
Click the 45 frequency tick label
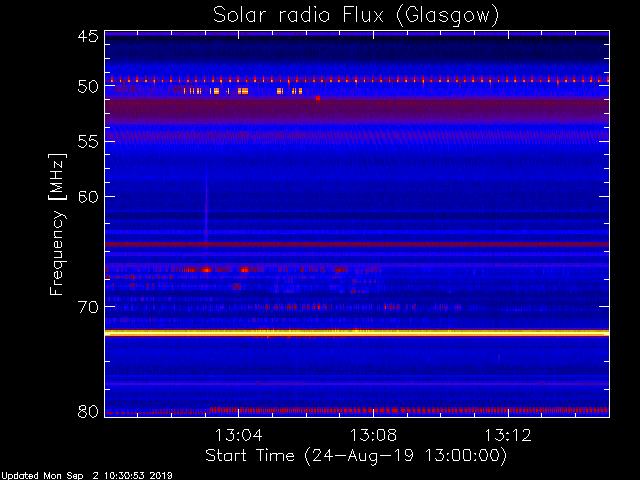[88, 36]
